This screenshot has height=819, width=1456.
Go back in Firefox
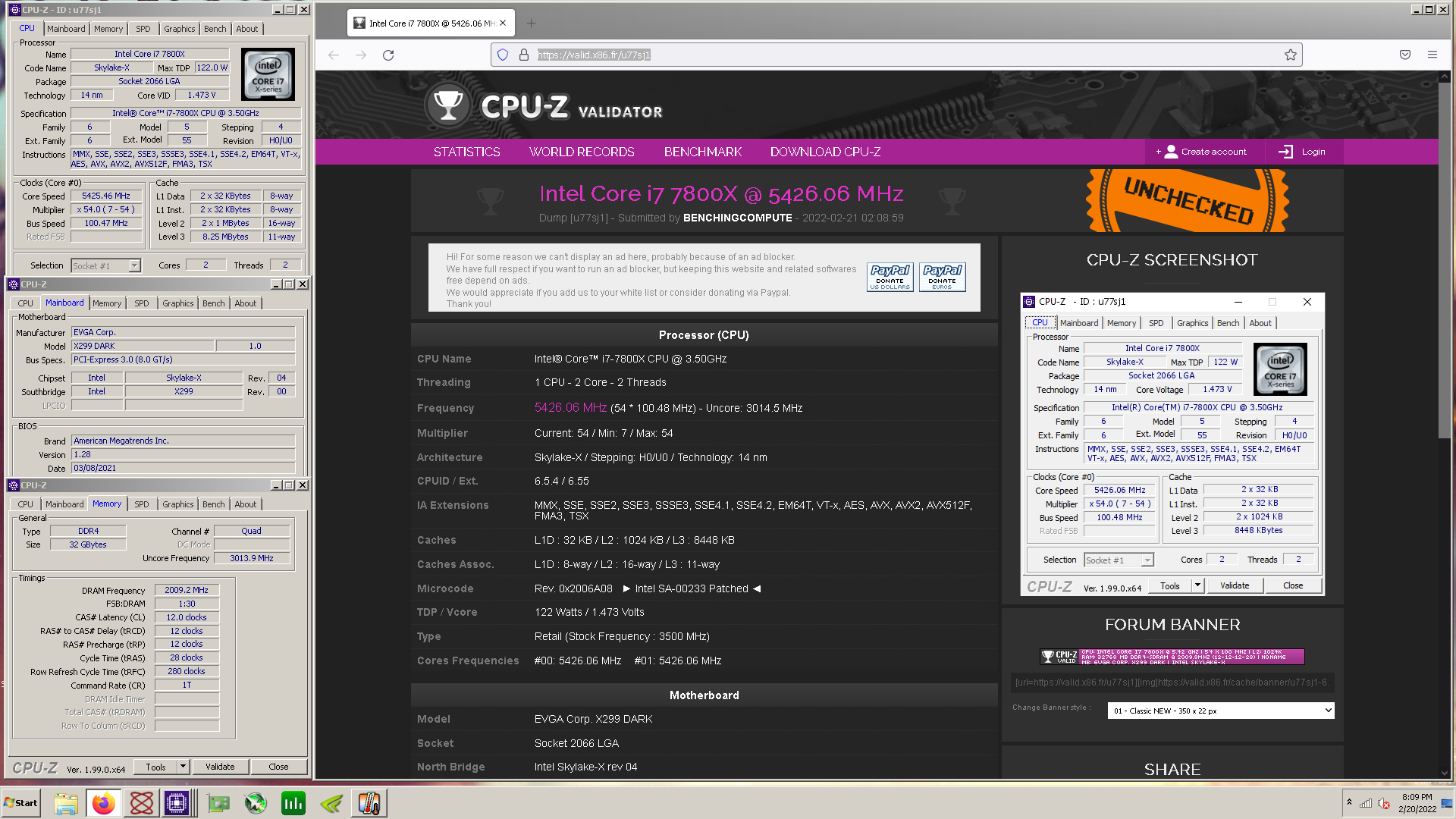pos(334,55)
